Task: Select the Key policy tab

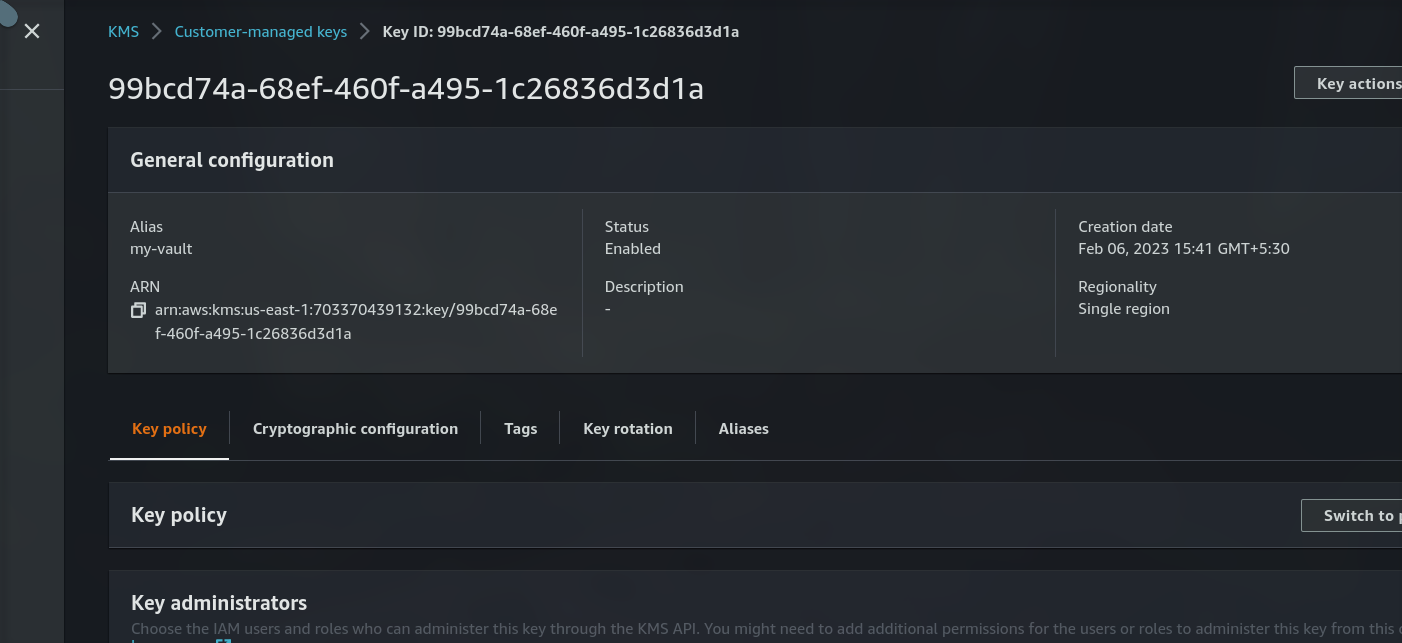Action: (x=169, y=429)
